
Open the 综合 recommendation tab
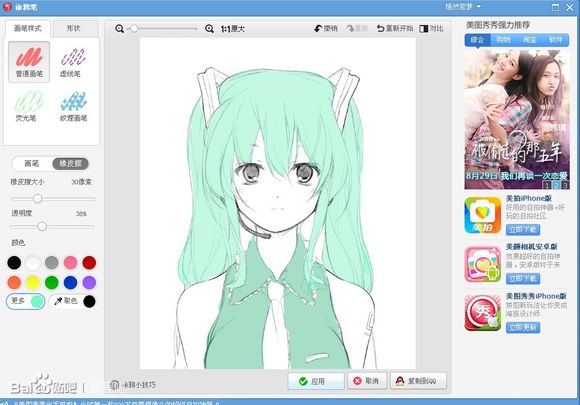coord(477,40)
